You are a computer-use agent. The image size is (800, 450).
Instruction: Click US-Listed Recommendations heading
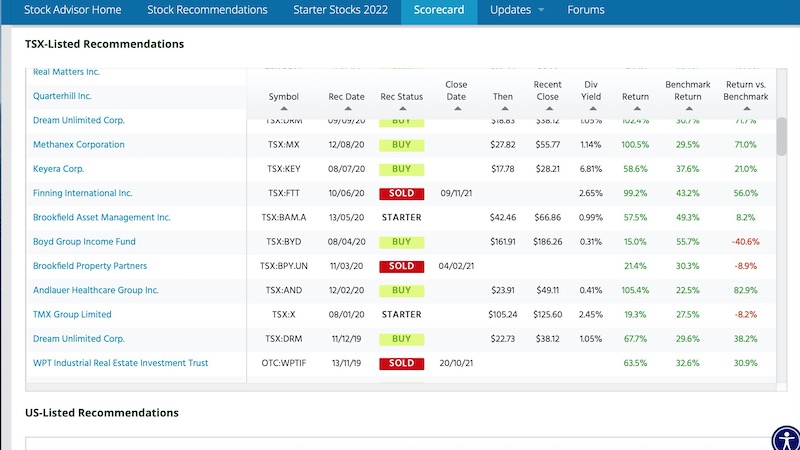[x=102, y=413]
